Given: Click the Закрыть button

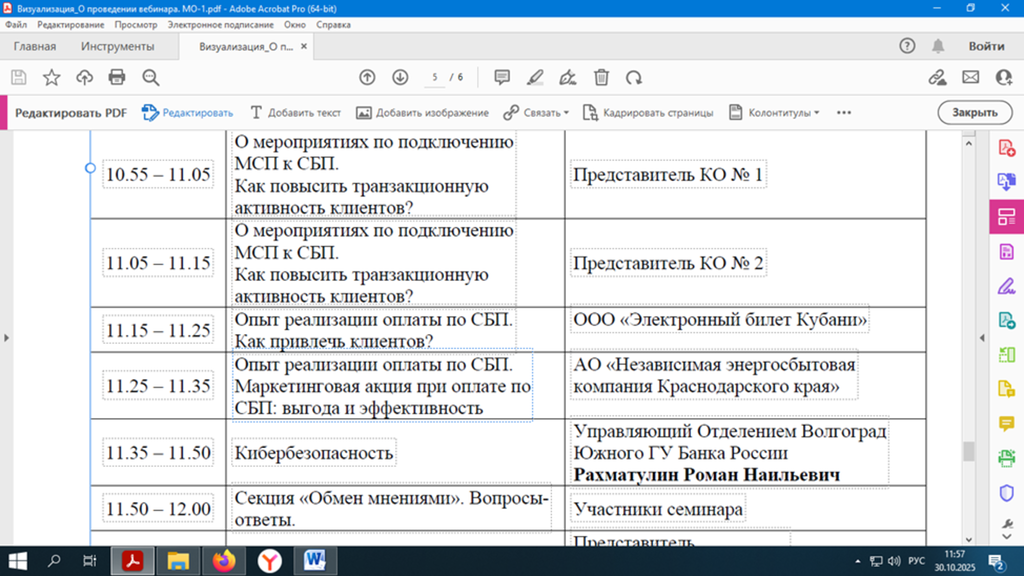Looking at the screenshot, I should (x=974, y=113).
